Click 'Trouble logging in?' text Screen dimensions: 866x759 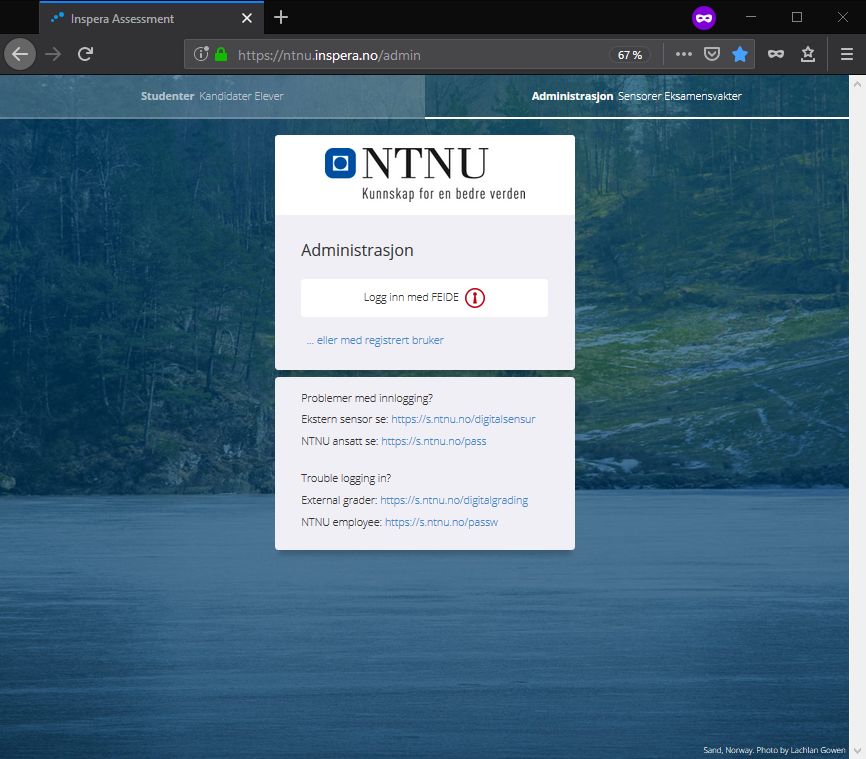coord(346,478)
